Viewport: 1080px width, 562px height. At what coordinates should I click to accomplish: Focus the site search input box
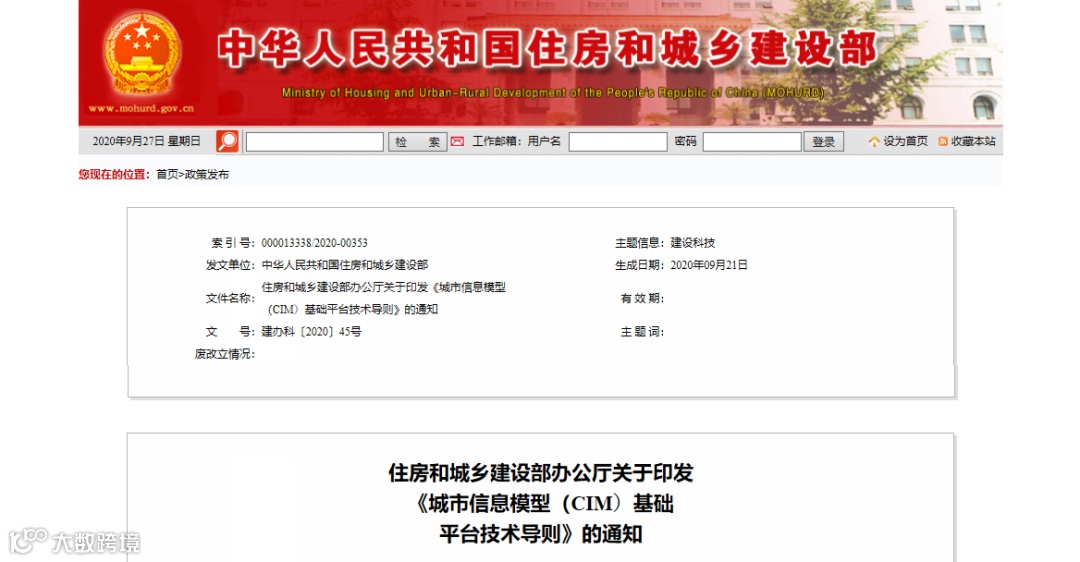pos(315,142)
